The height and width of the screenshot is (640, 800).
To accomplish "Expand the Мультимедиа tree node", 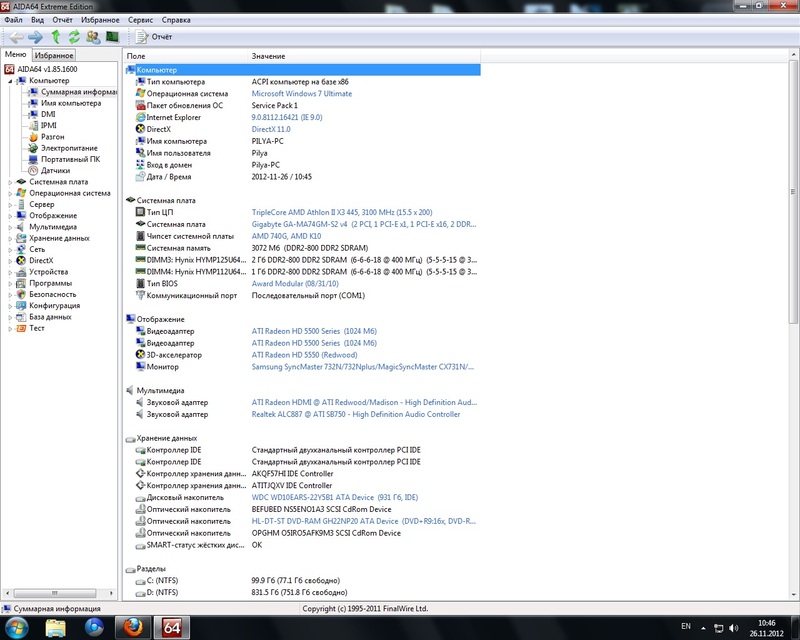I will (x=11, y=227).
